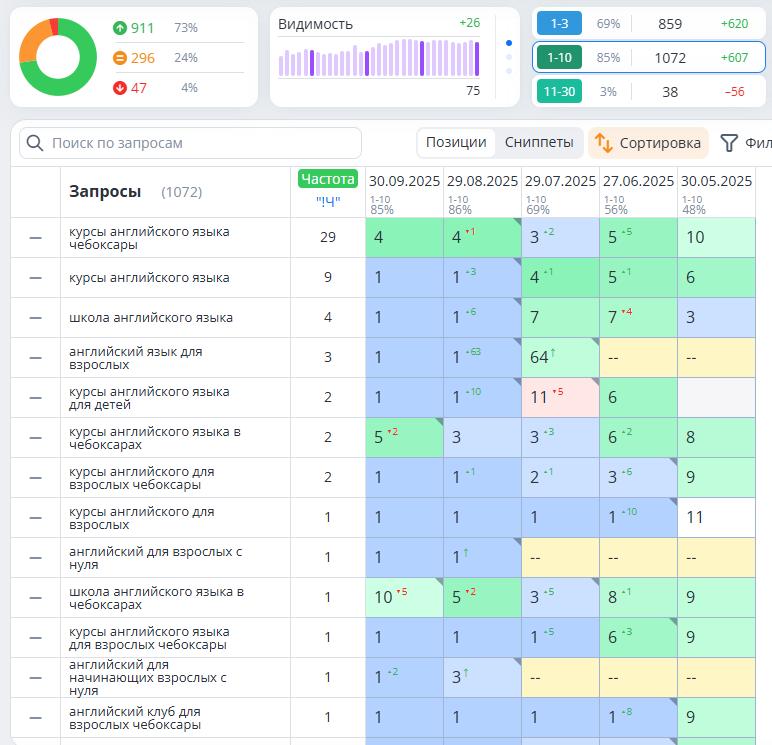The image size is (772, 745).
Task: Switch to the Сниппеты tab
Action: coord(539,143)
